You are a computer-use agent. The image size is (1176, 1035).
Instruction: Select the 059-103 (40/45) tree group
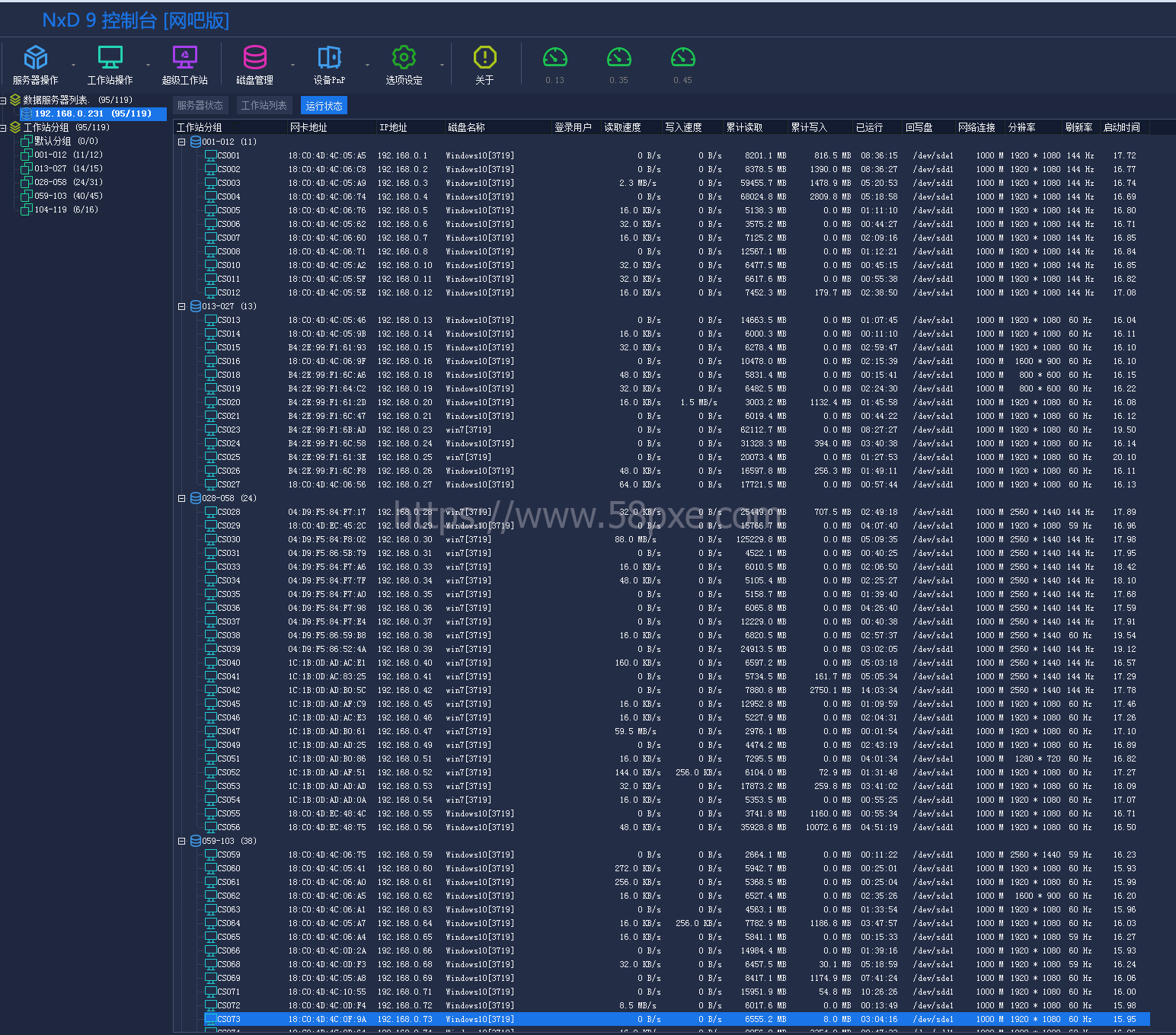tap(69, 196)
